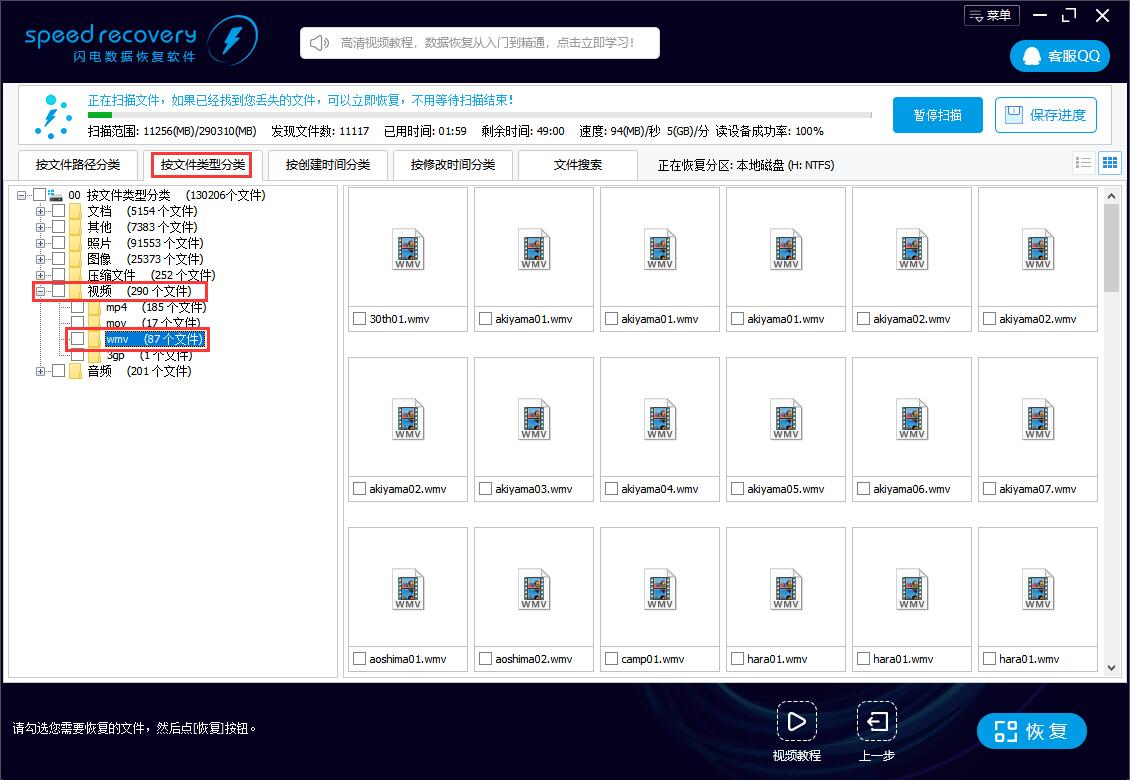Click the aoshima01.wmv file icon
Viewport: 1130px width, 780px height.
tap(408, 590)
